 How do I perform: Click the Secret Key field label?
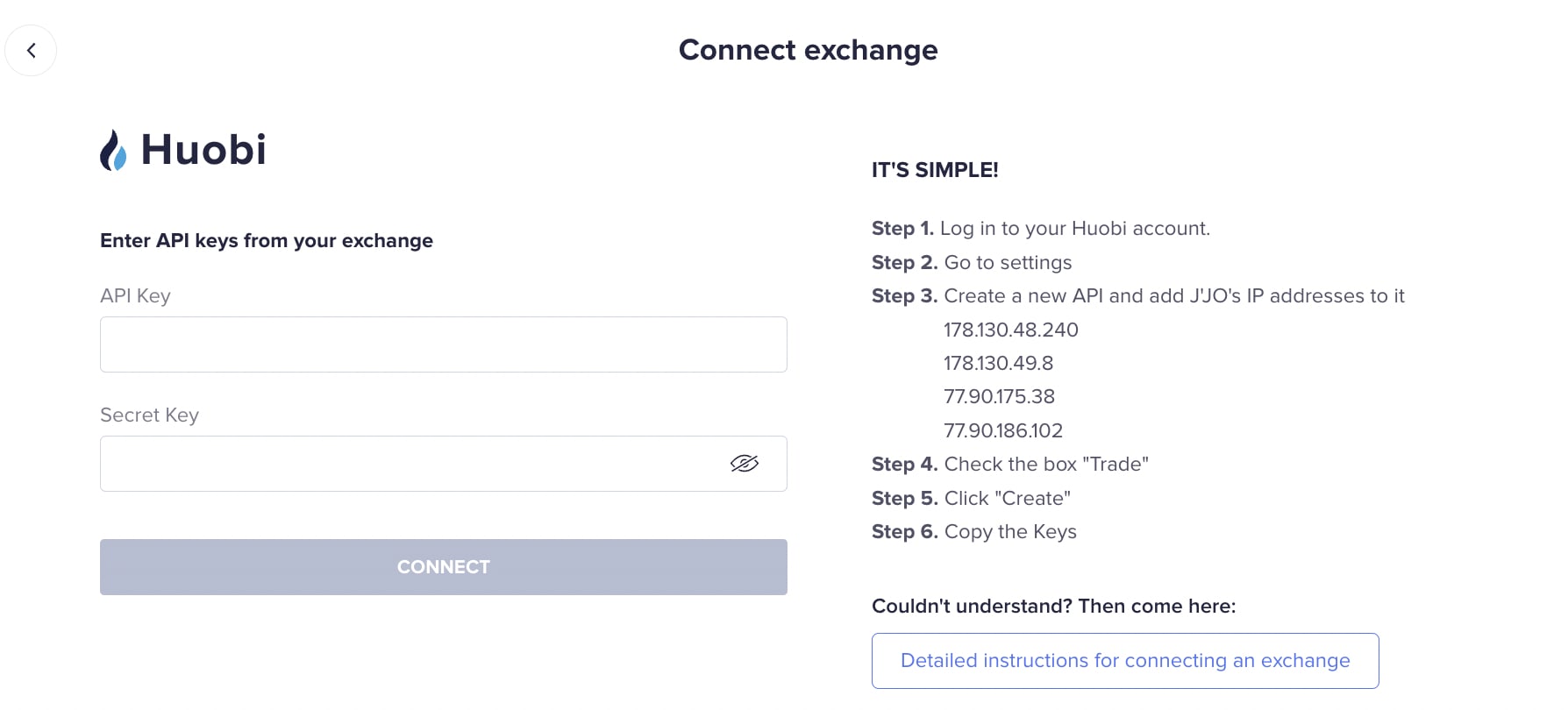pyautogui.click(x=149, y=415)
